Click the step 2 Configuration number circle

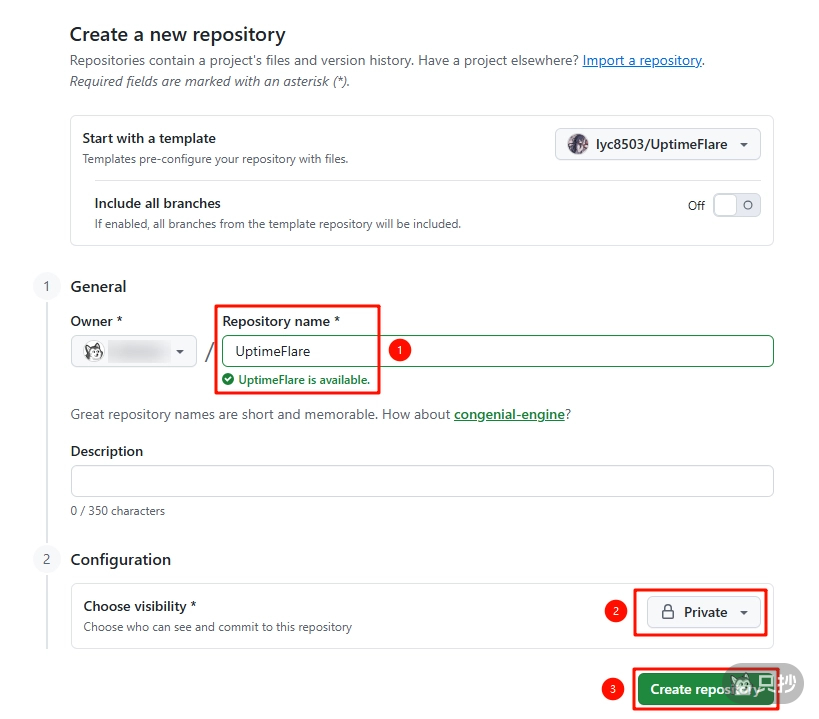click(46, 560)
